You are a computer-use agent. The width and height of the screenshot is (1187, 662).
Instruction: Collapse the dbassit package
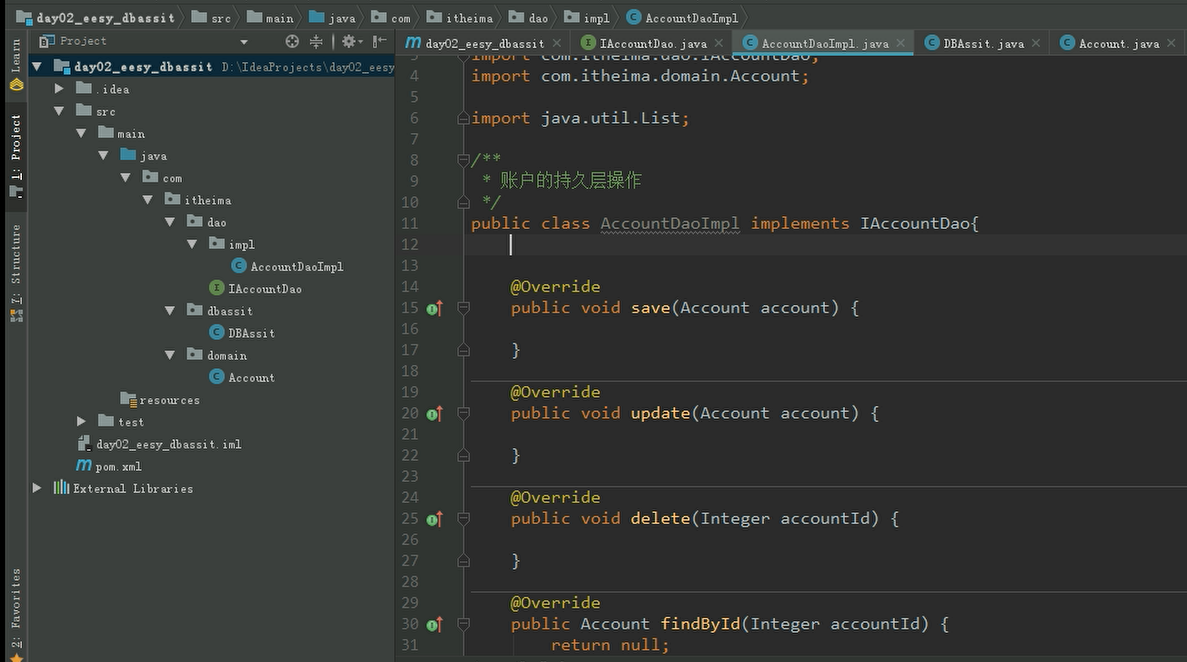pyautogui.click(x=170, y=311)
